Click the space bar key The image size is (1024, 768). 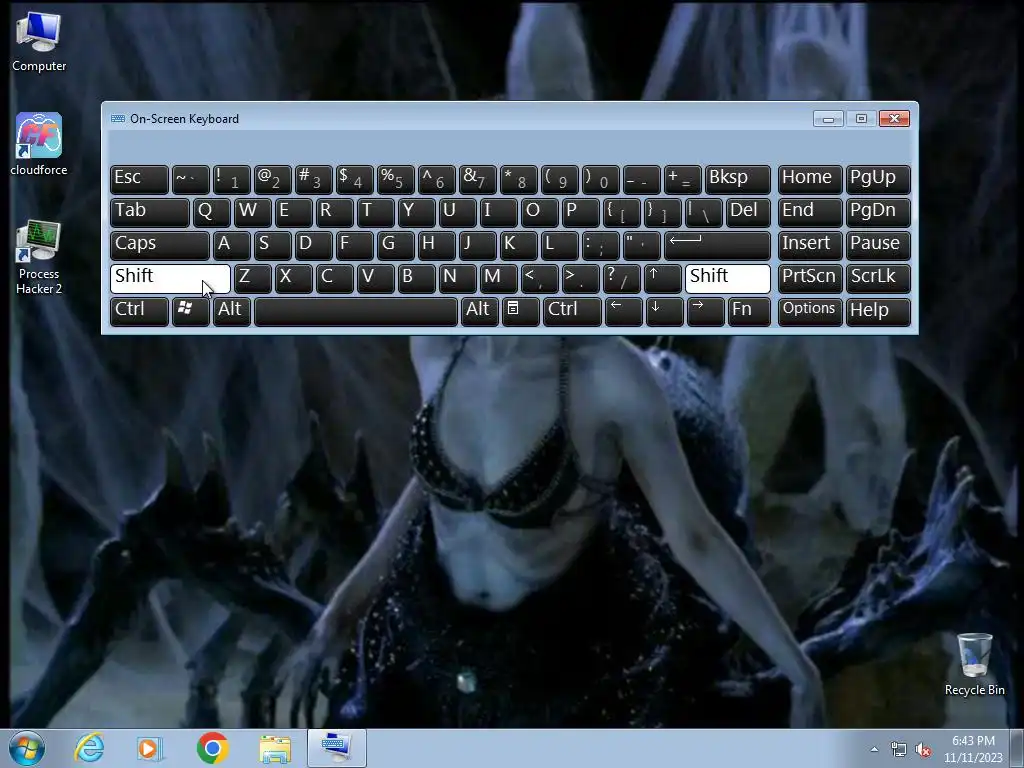pyautogui.click(x=356, y=311)
